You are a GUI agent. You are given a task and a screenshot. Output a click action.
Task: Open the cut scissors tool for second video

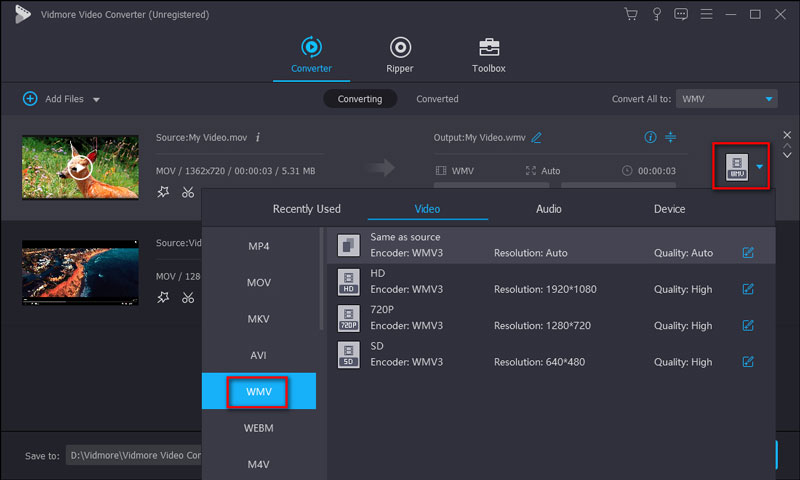(x=188, y=297)
